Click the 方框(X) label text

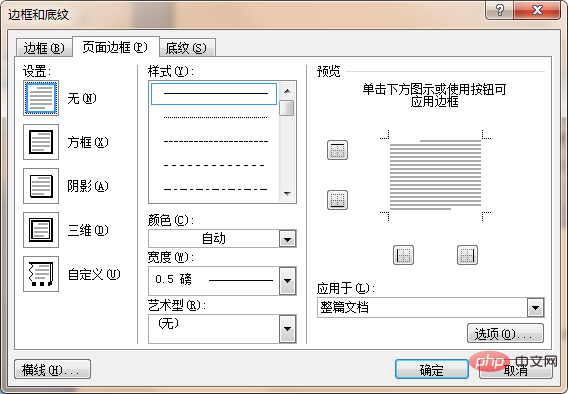click(88, 142)
